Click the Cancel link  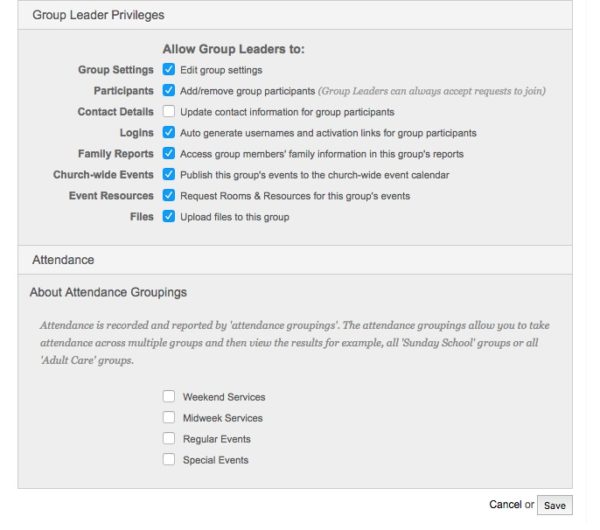coord(505,505)
